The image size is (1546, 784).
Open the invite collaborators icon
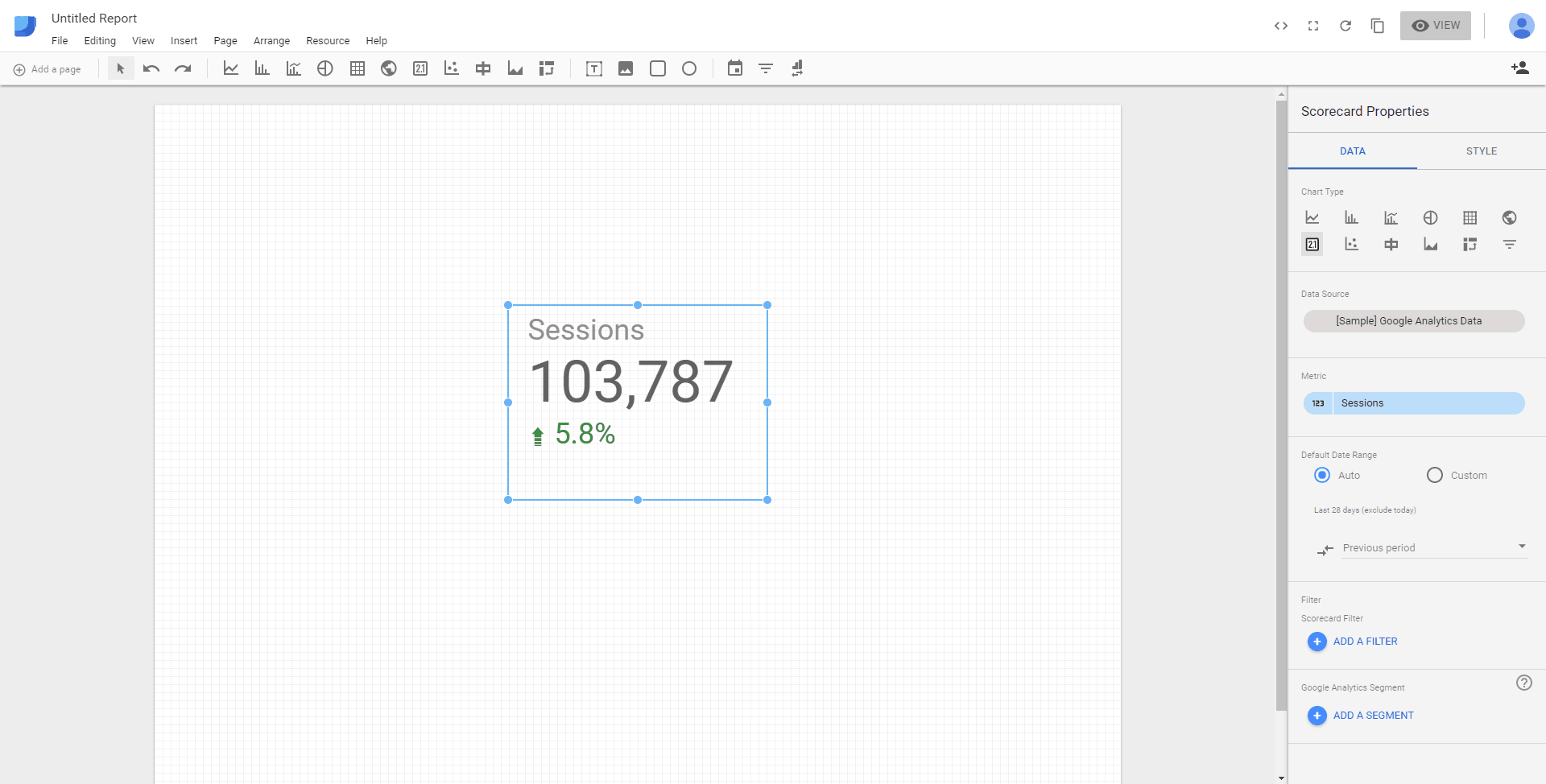point(1521,68)
